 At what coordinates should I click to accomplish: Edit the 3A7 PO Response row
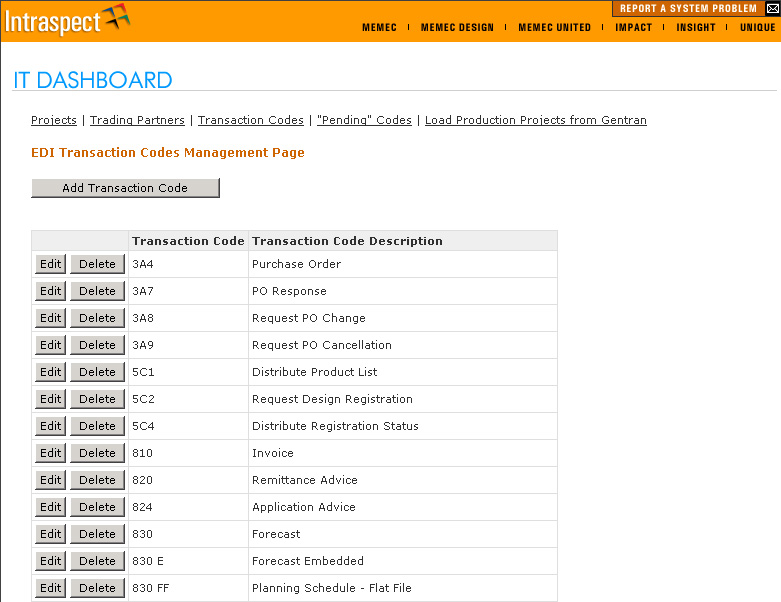click(x=50, y=291)
